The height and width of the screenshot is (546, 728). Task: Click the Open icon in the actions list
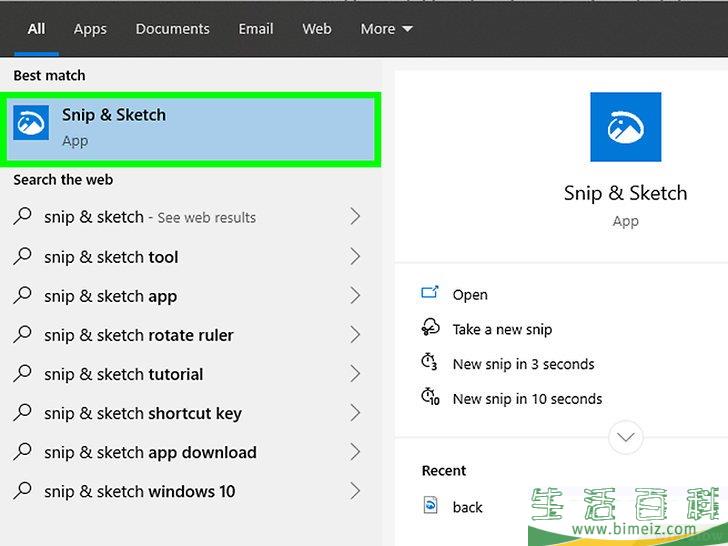pos(430,294)
